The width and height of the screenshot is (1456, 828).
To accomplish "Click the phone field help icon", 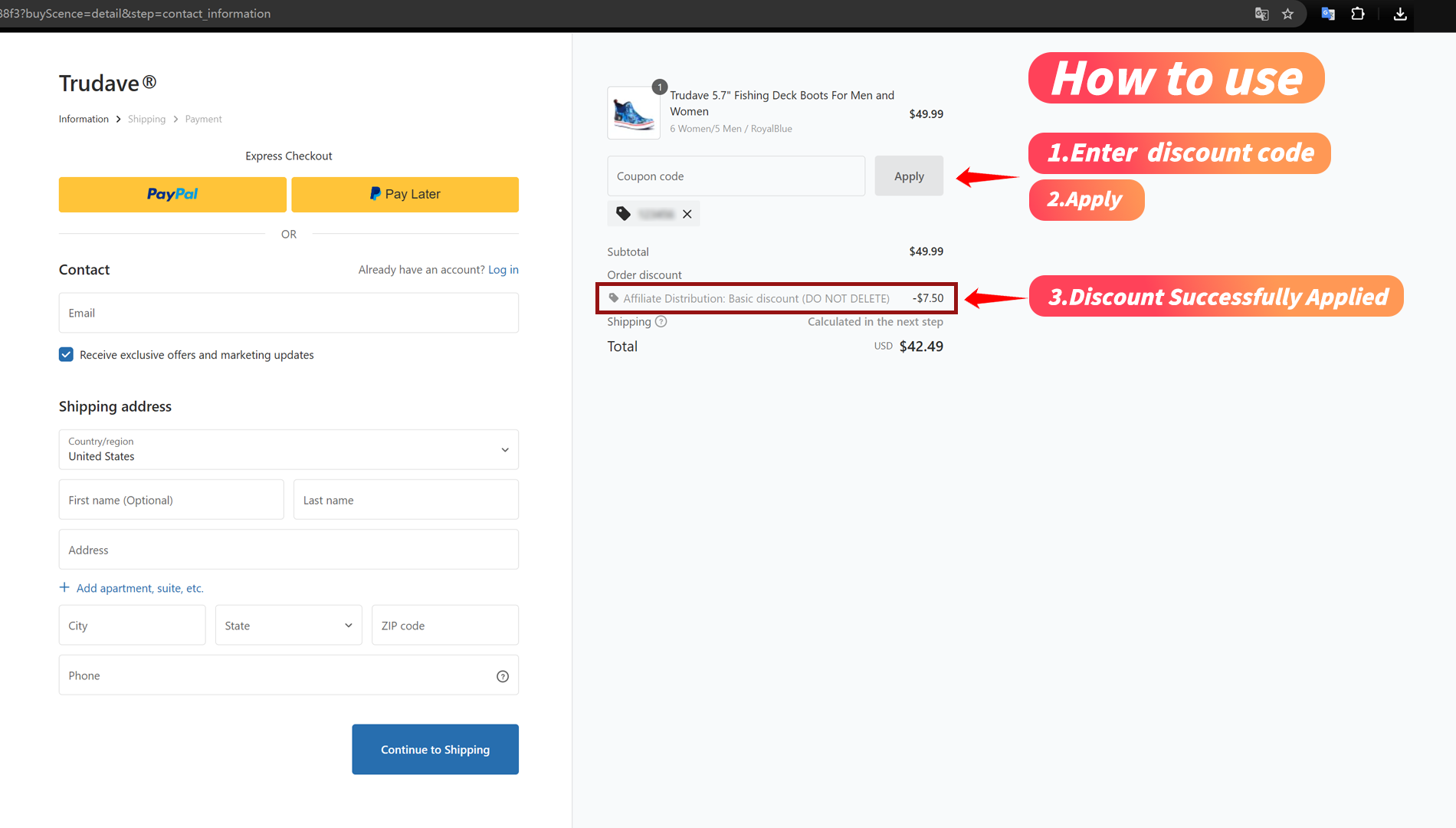I will pyautogui.click(x=503, y=676).
